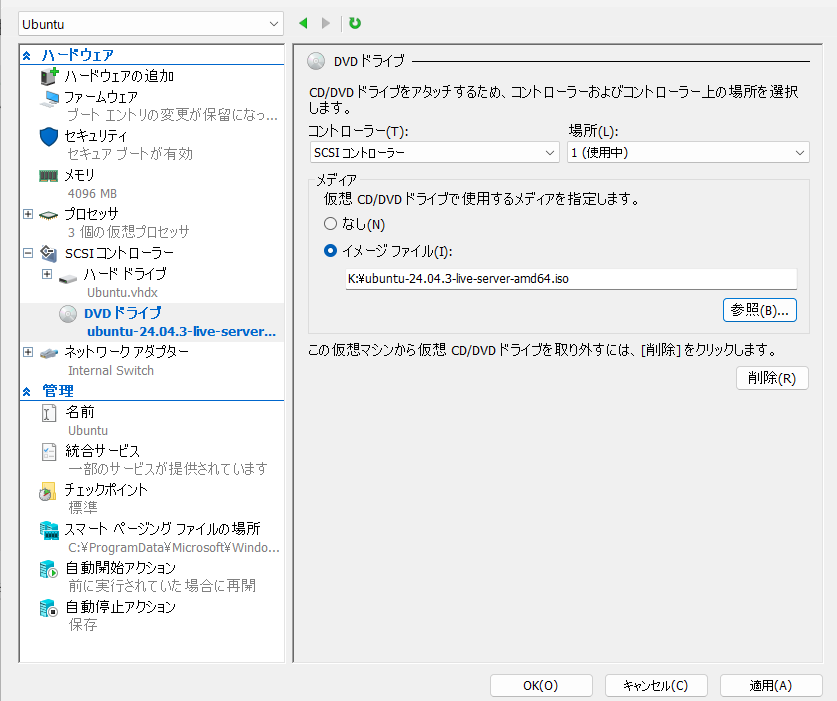The width and height of the screenshot is (837, 701).
Task: Collapse the Hardware (ハードウェア) section header
Action: point(28,56)
